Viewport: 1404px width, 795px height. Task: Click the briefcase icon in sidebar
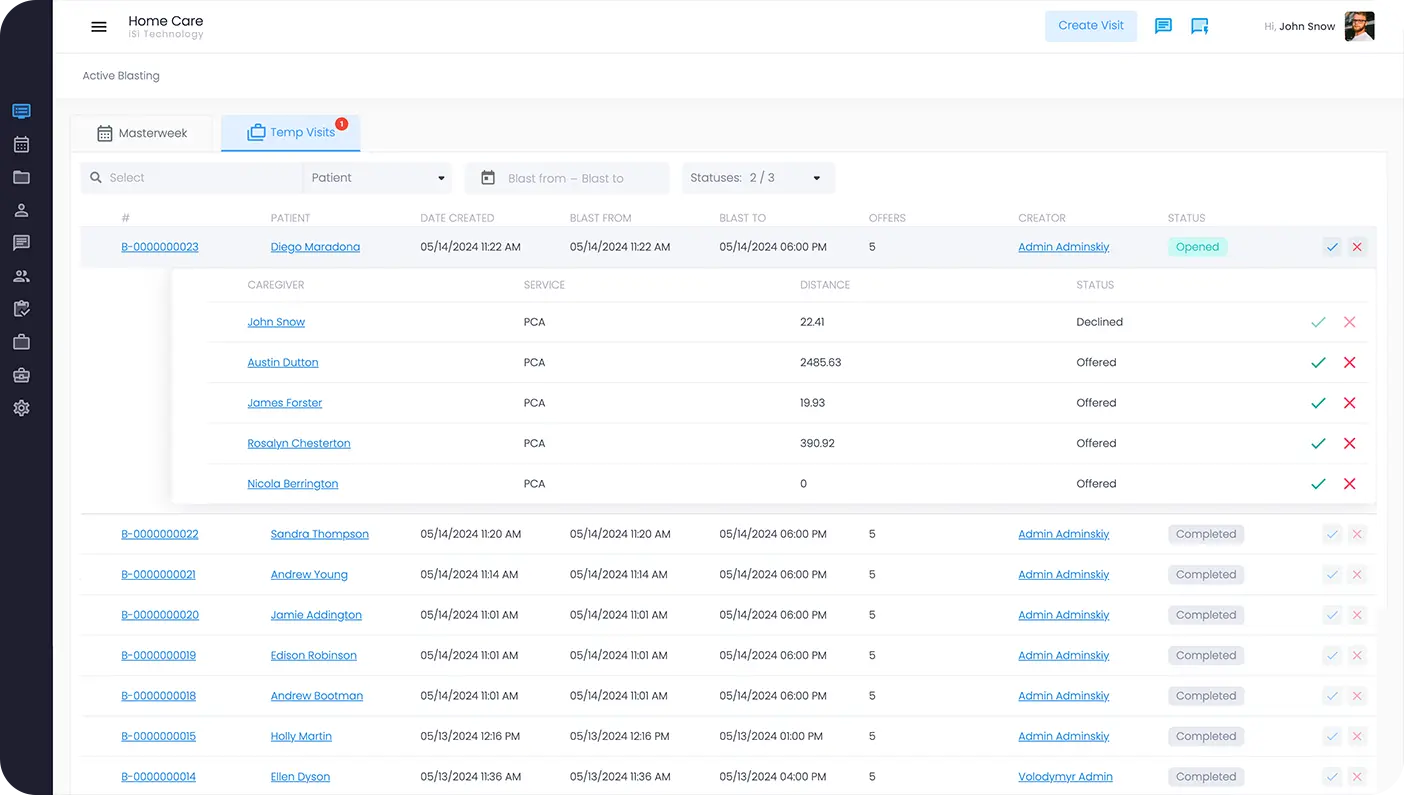(21, 342)
